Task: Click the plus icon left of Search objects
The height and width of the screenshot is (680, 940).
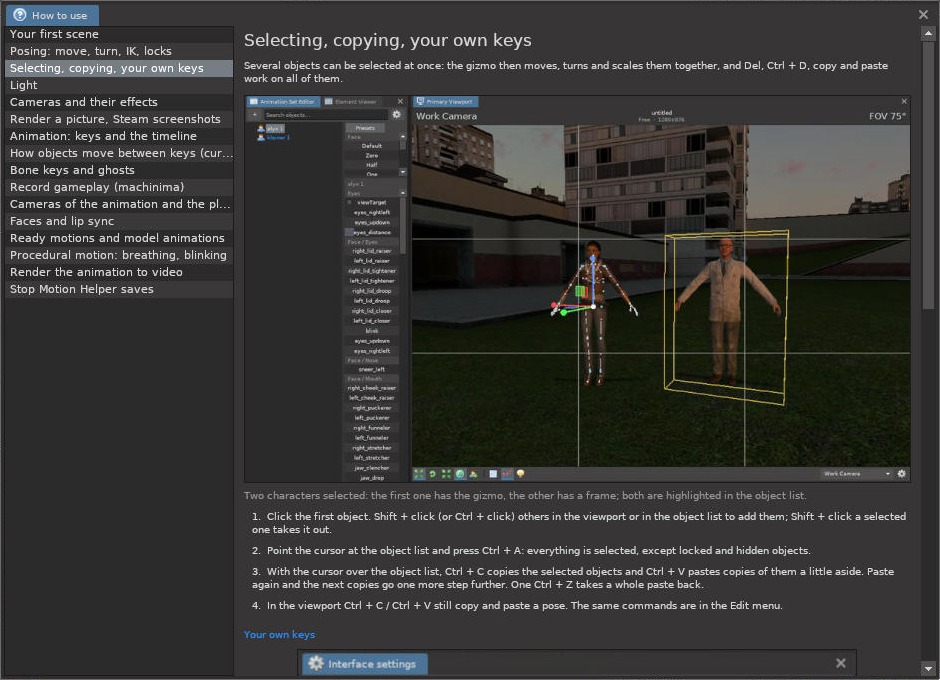Action: pos(254,115)
